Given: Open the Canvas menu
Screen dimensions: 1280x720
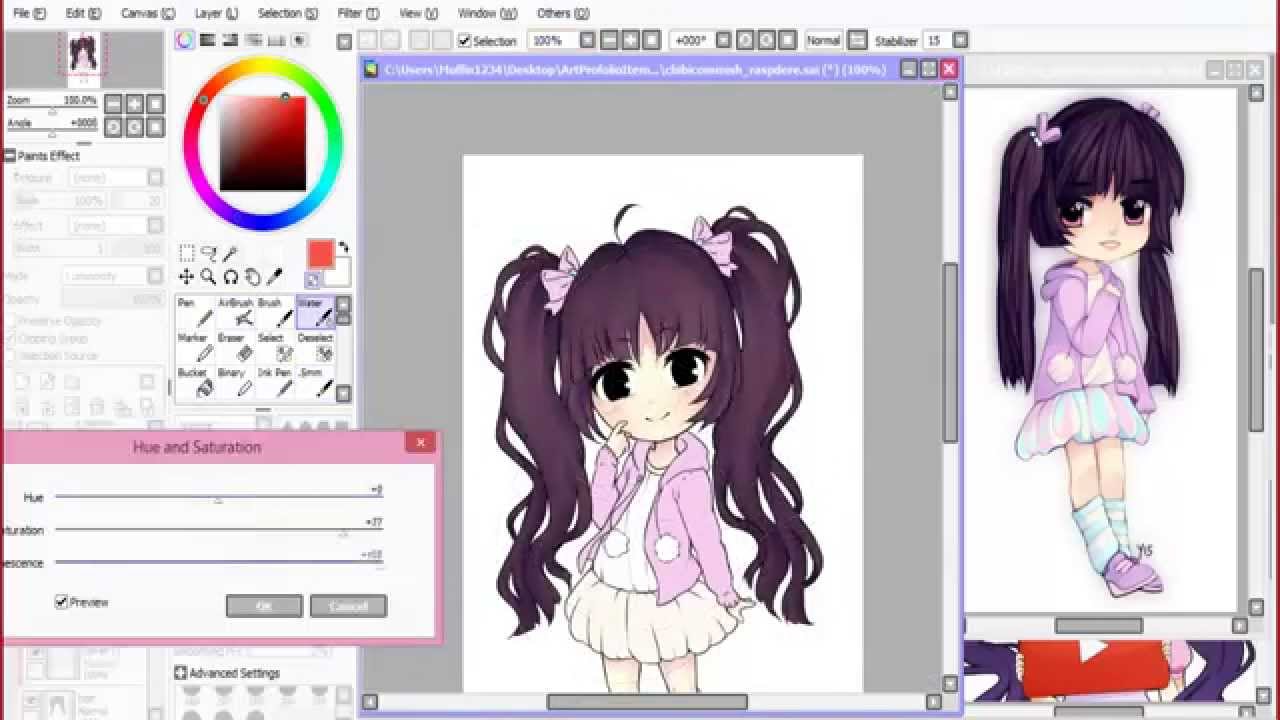Looking at the screenshot, I should tap(148, 13).
